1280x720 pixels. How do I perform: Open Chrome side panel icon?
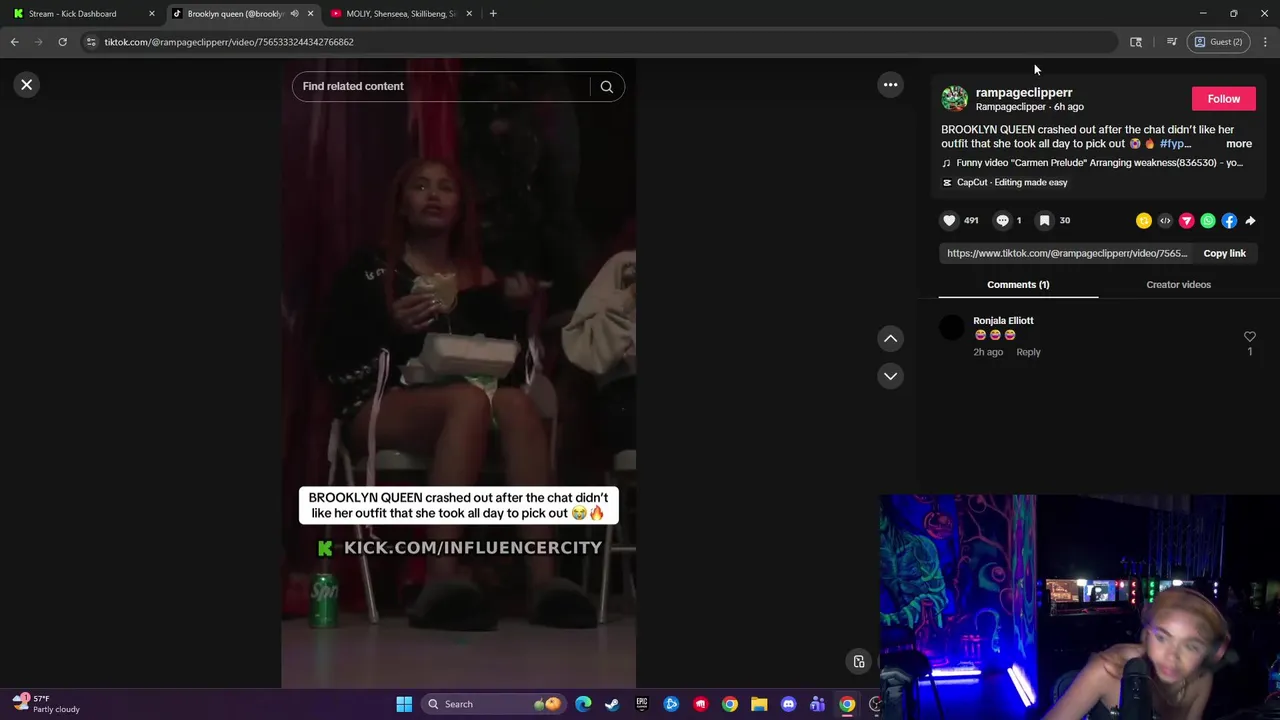point(1136,42)
